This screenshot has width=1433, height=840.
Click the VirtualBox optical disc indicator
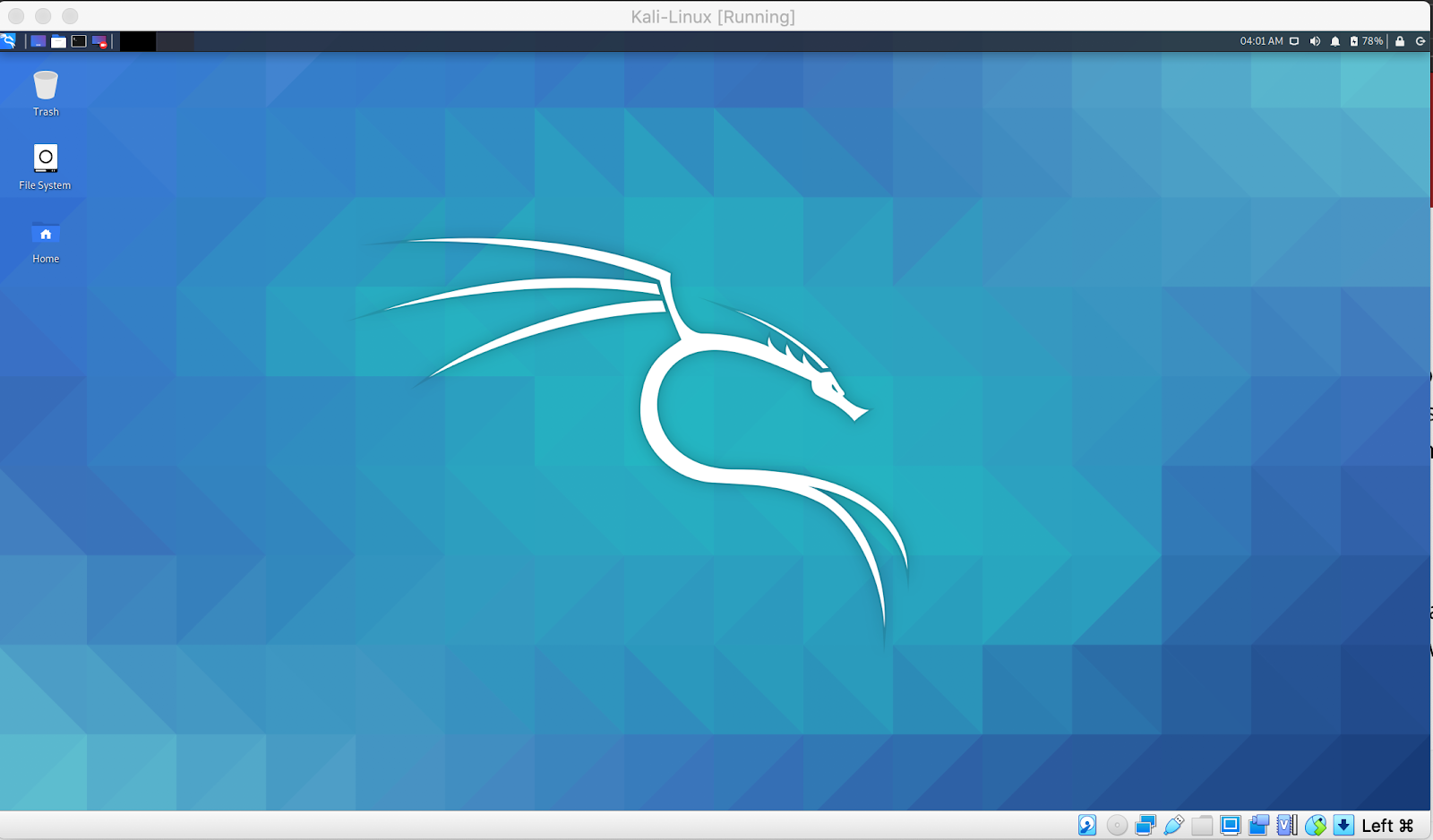point(1117,826)
